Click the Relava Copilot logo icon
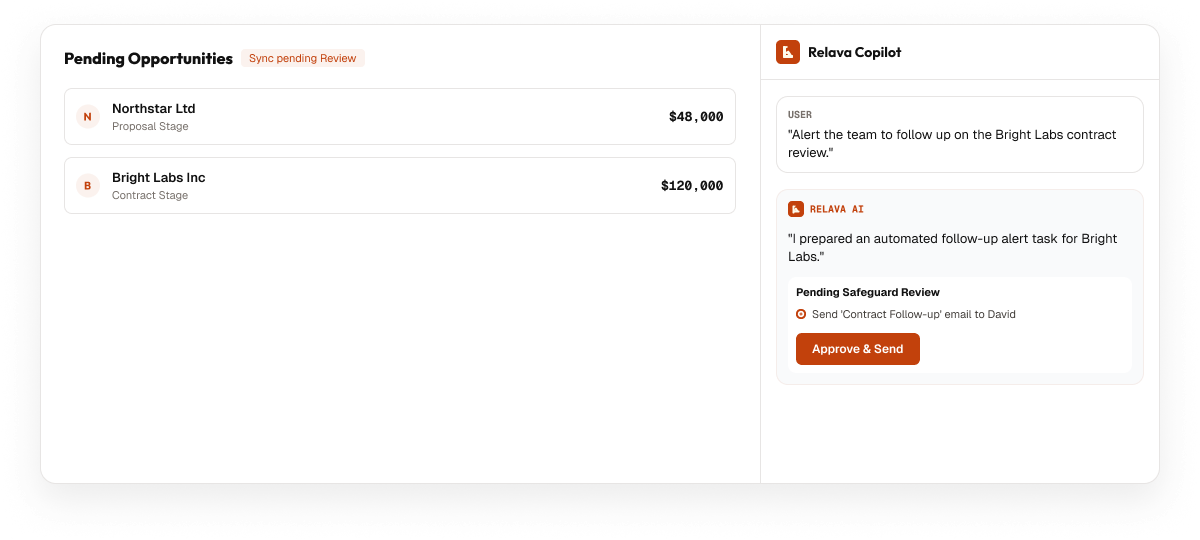 (788, 52)
